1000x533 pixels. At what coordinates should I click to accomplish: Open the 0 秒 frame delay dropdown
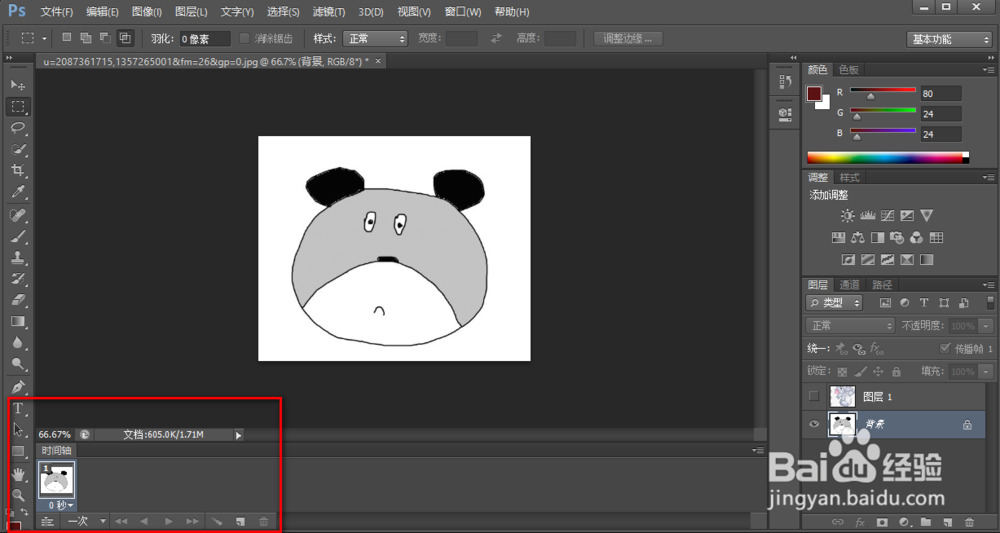click(61, 505)
